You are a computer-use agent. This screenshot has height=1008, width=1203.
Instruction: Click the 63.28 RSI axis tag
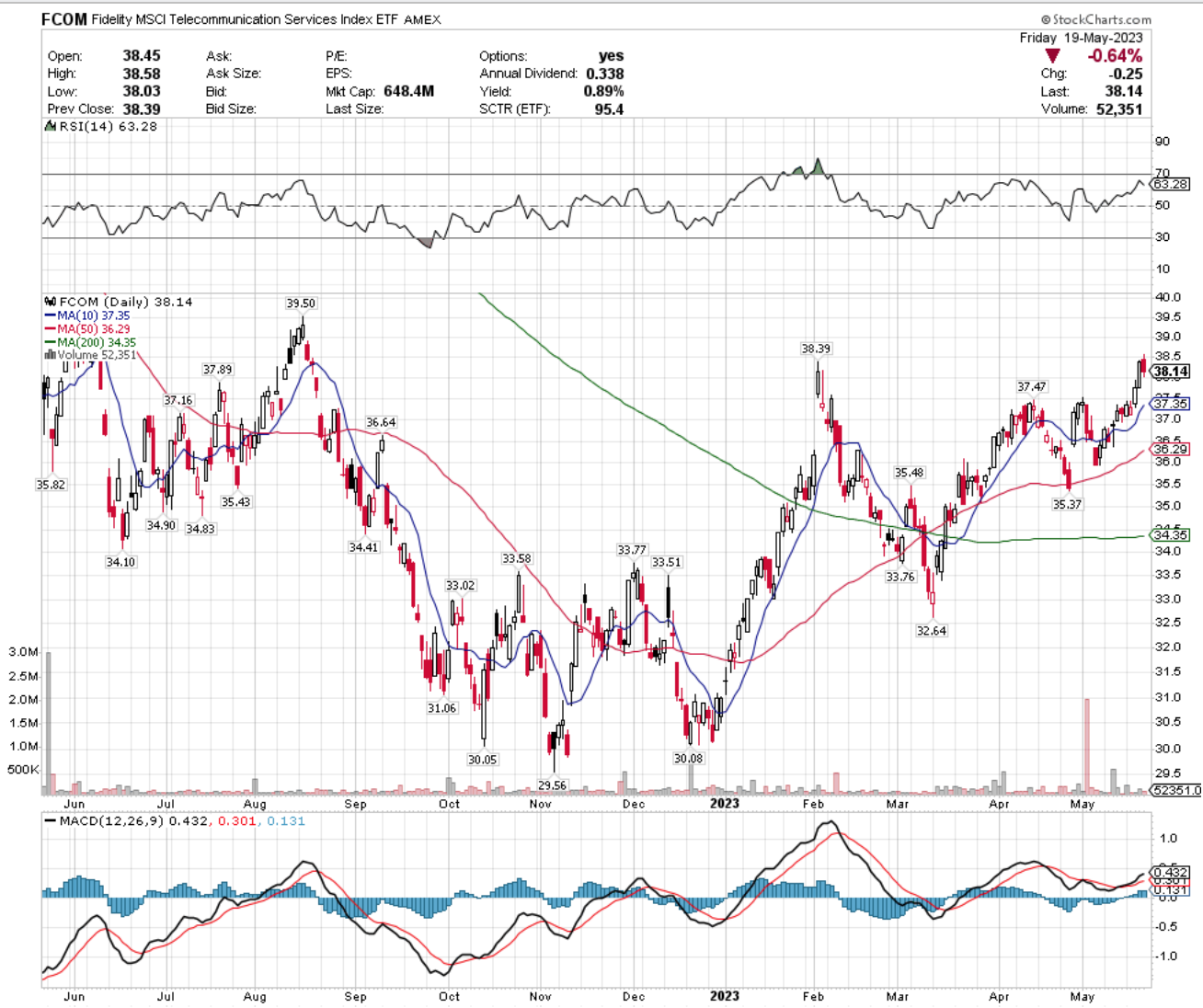[x=1171, y=184]
